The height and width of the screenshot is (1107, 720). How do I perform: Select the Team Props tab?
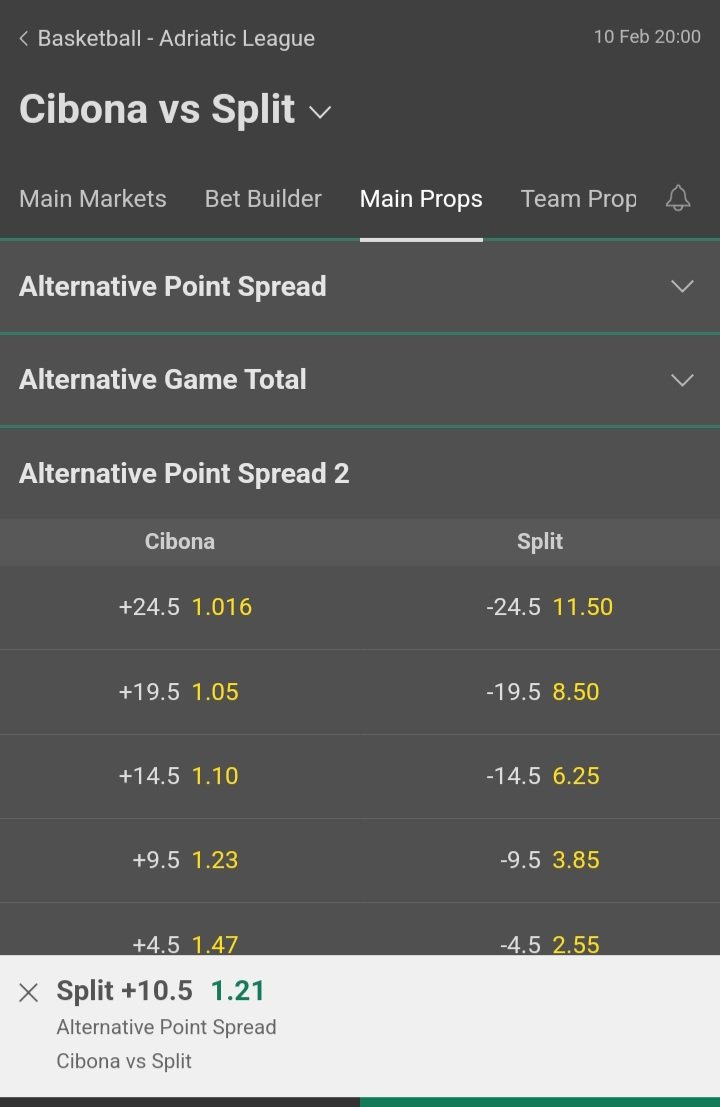[579, 199]
